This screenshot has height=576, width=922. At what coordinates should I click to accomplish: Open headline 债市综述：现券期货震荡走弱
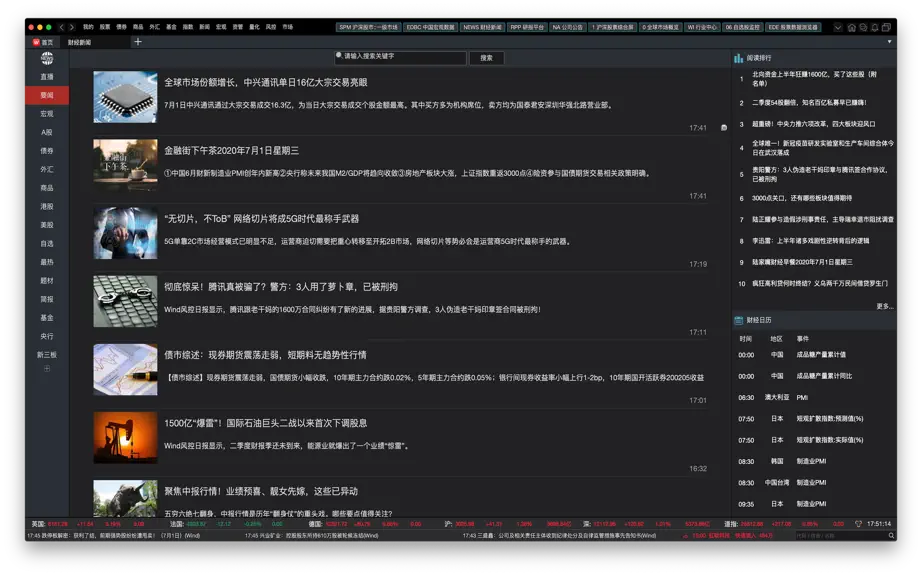(x=265, y=355)
